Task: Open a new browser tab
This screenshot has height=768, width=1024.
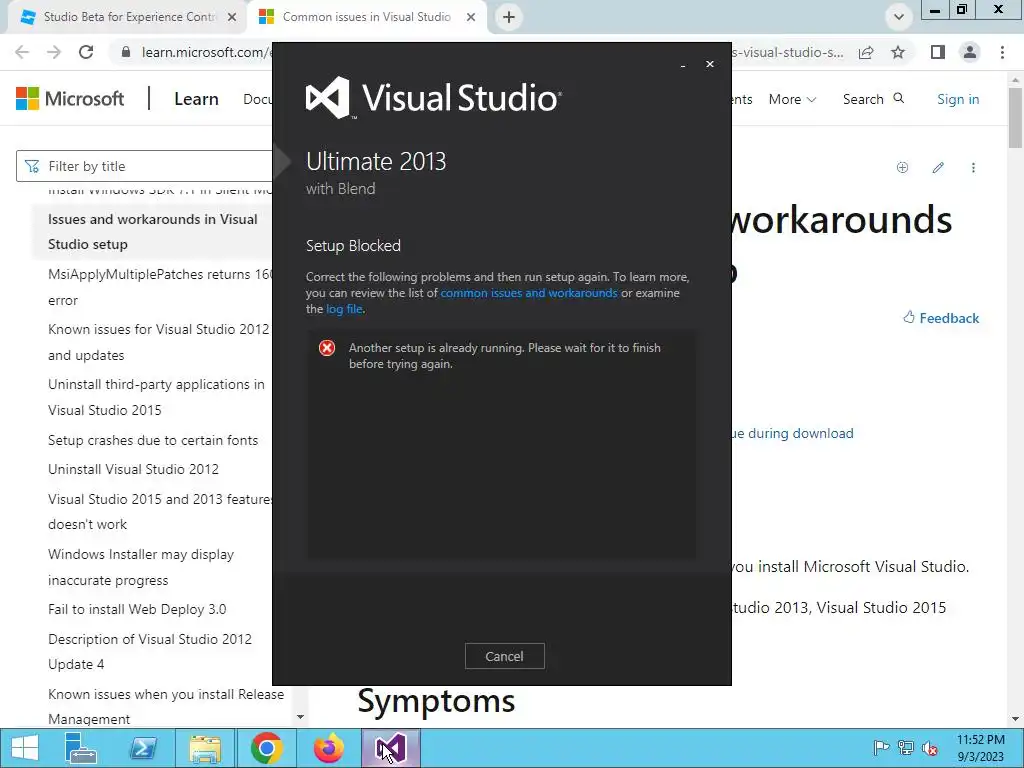Action: pos(509,17)
